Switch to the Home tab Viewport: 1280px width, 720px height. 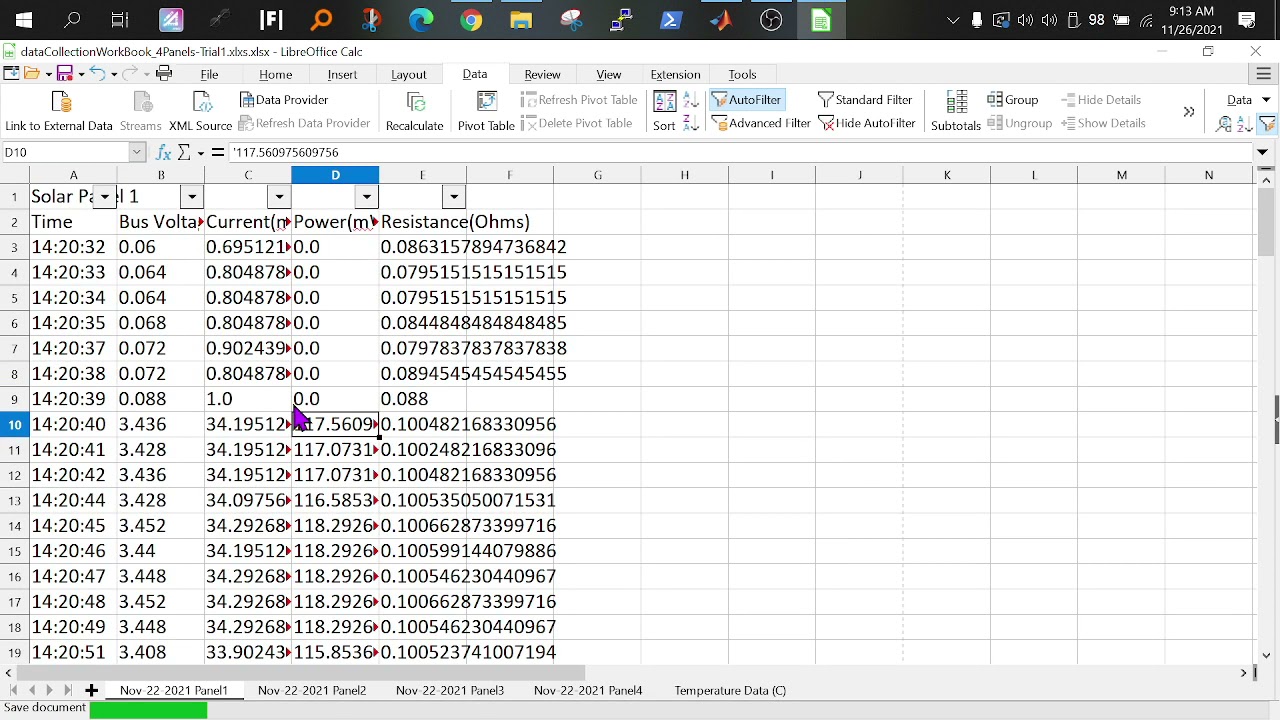tap(276, 74)
